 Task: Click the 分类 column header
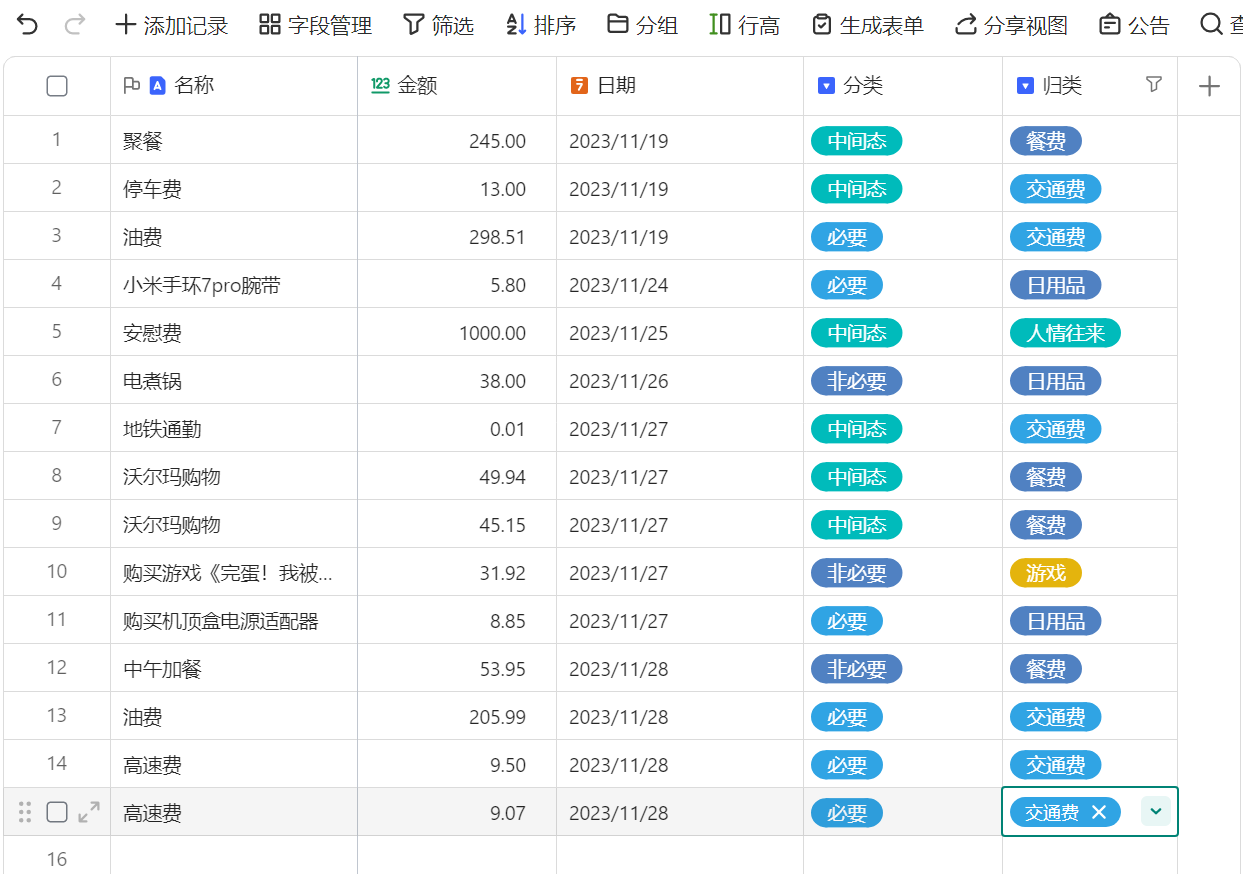[x=862, y=86]
